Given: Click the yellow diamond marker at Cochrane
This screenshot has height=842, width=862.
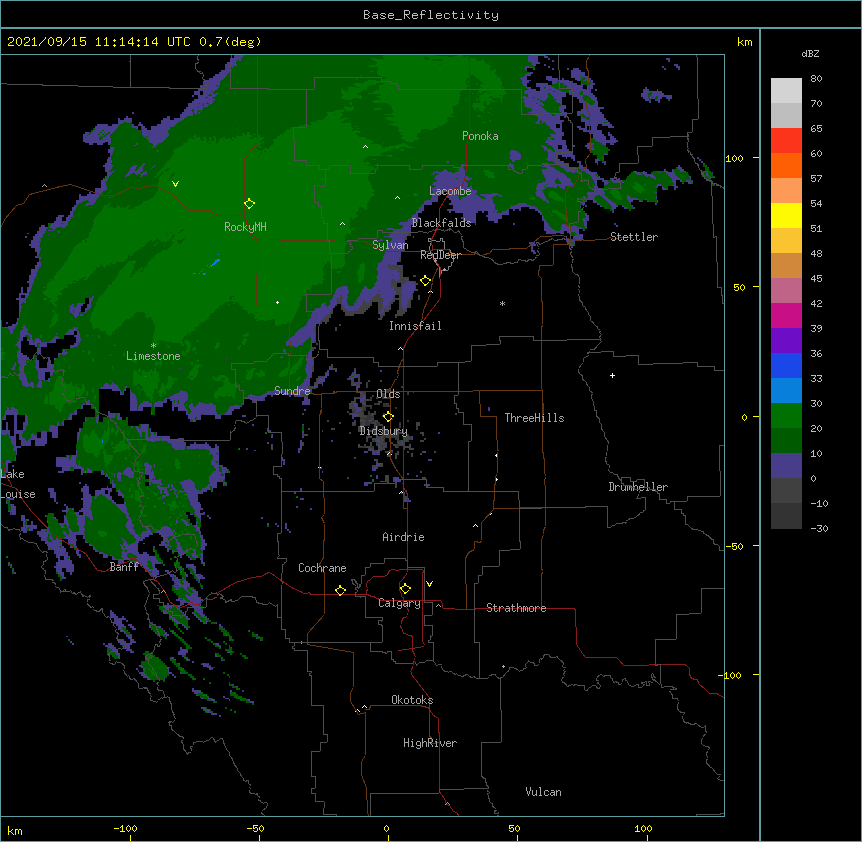Looking at the screenshot, I should coord(340,590).
